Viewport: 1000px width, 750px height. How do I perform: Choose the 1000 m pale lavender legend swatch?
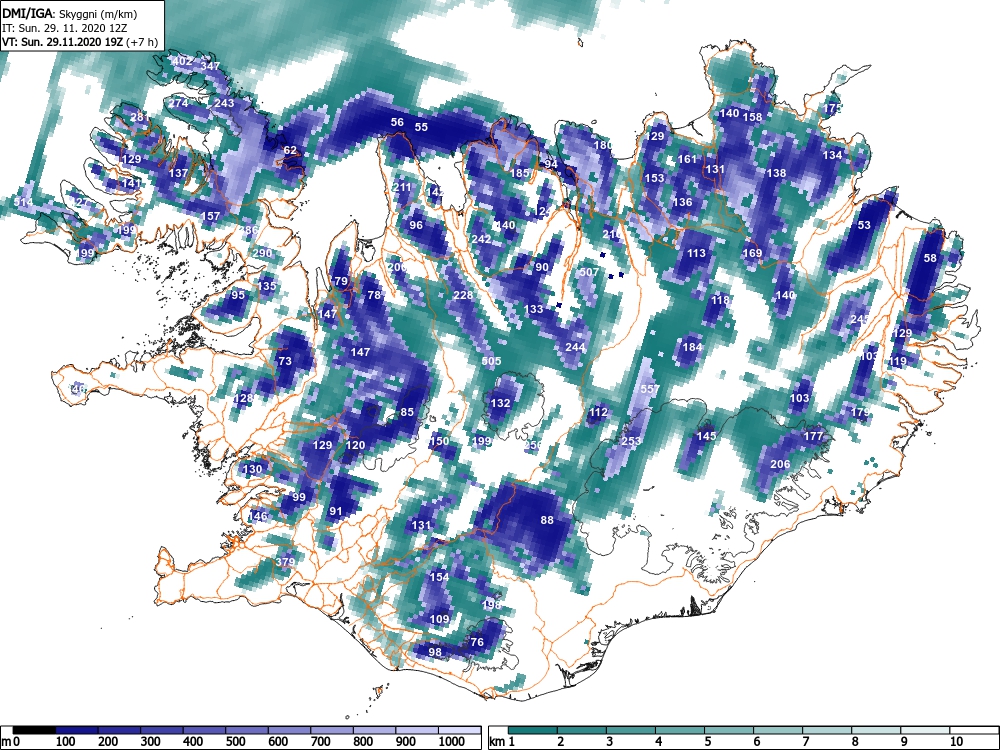point(460,730)
